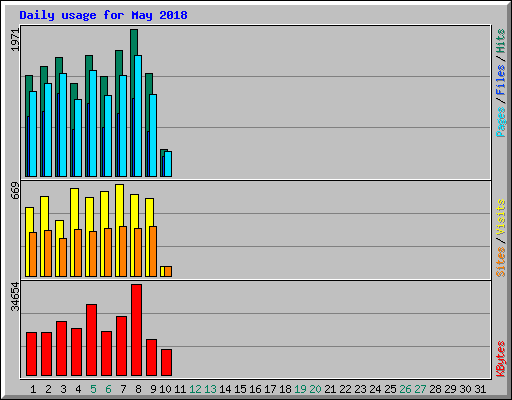Click the cyan 'Pages' legend label
Screen dimensions: 512x400
point(500,122)
